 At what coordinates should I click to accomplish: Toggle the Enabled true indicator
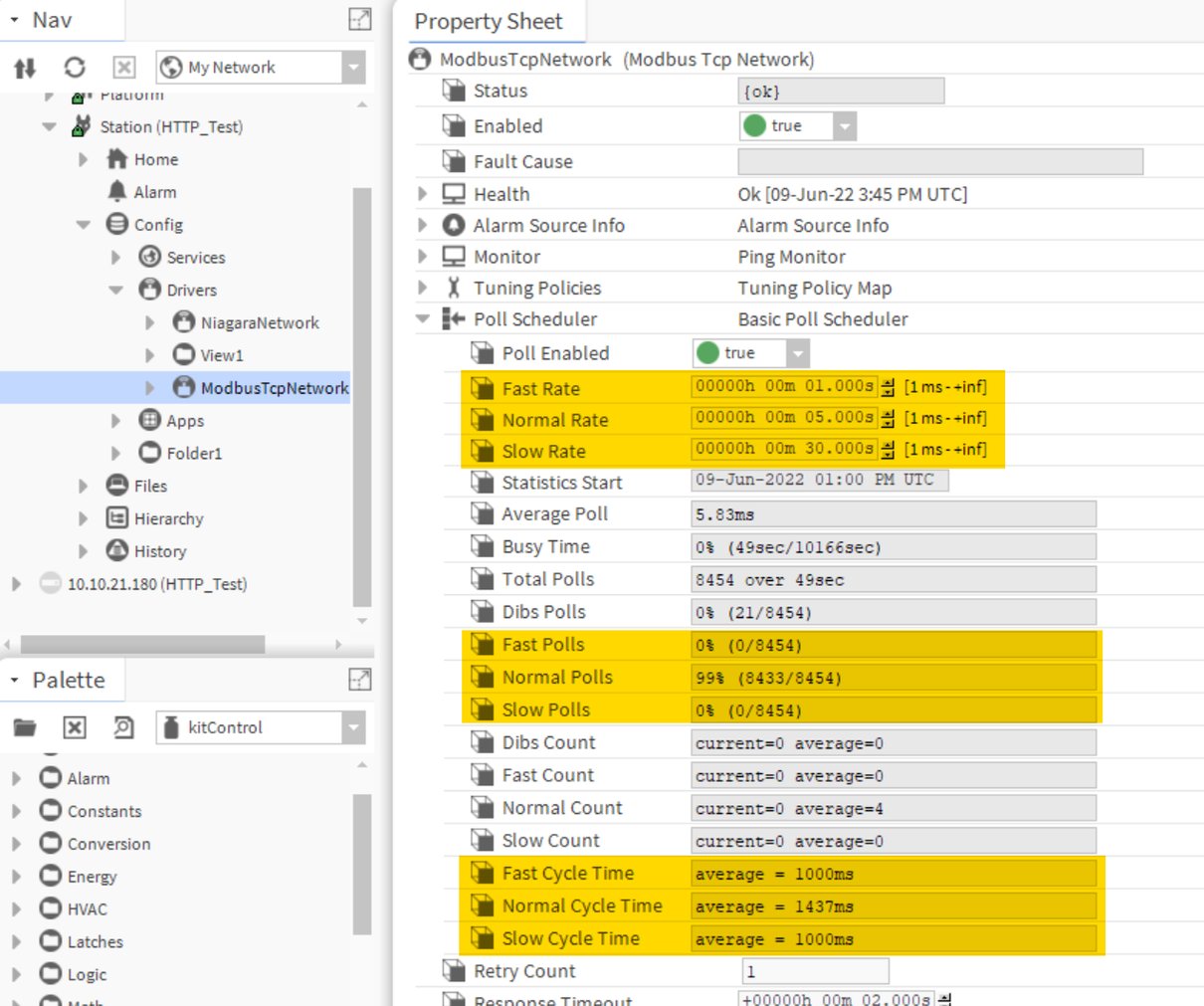(754, 126)
